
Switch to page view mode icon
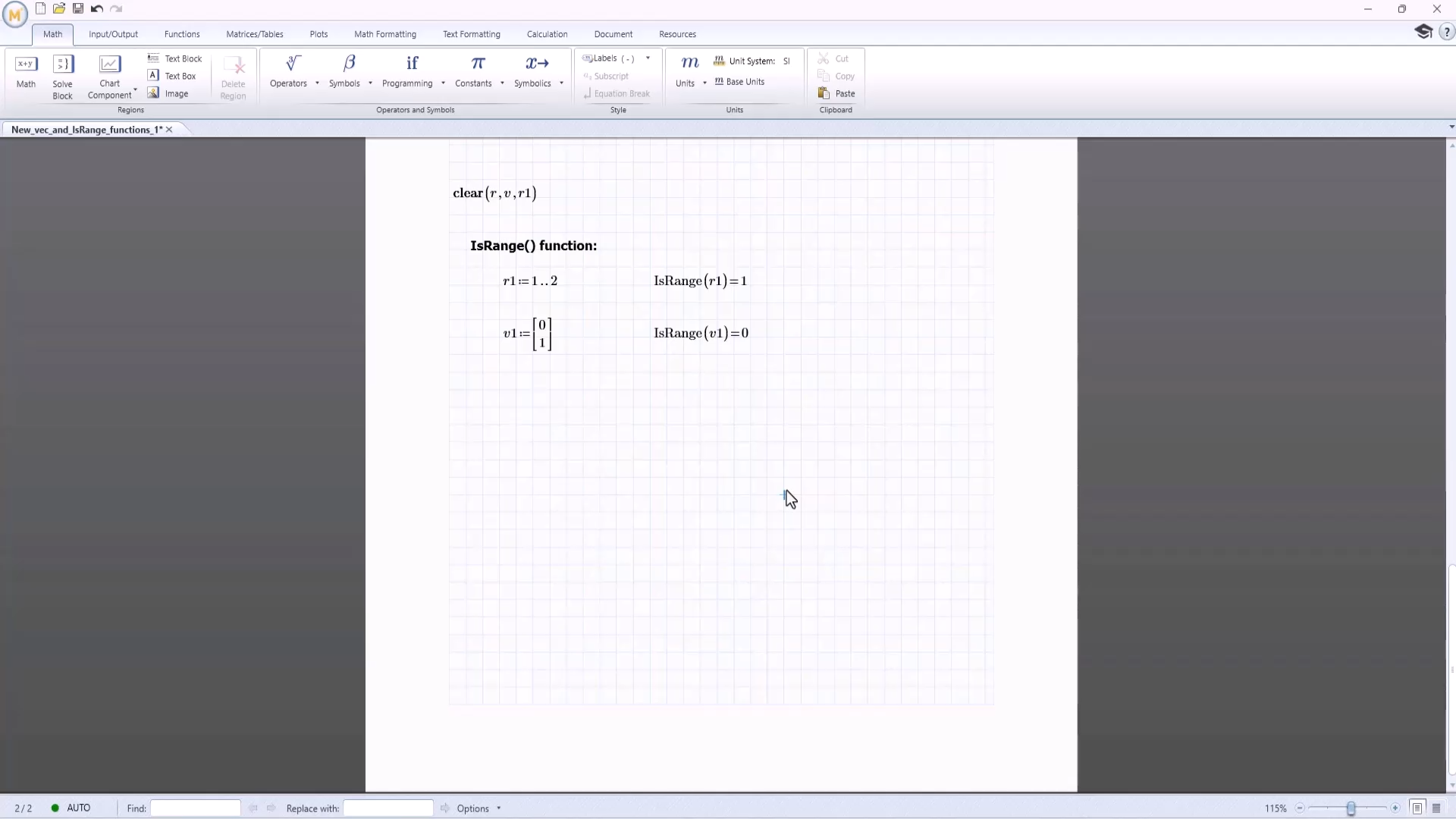tap(1417, 808)
